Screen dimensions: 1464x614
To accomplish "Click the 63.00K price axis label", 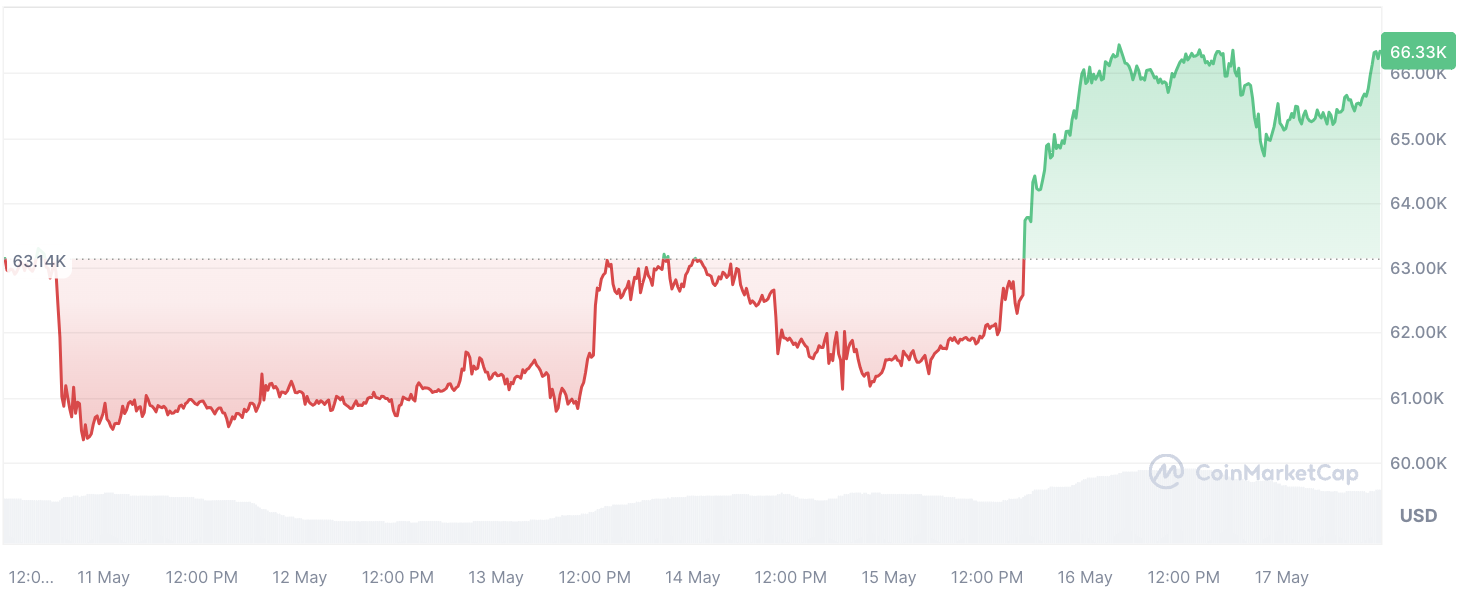I will tap(1418, 269).
